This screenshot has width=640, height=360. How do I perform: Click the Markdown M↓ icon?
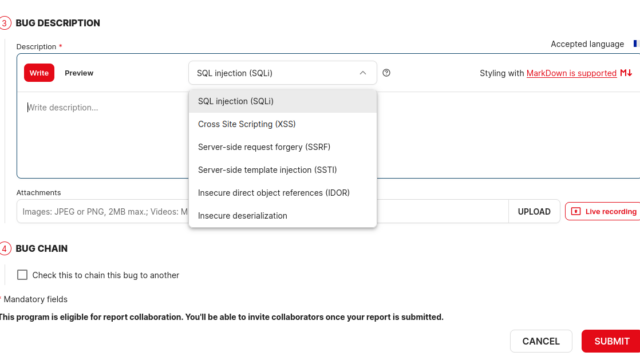pos(626,73)
